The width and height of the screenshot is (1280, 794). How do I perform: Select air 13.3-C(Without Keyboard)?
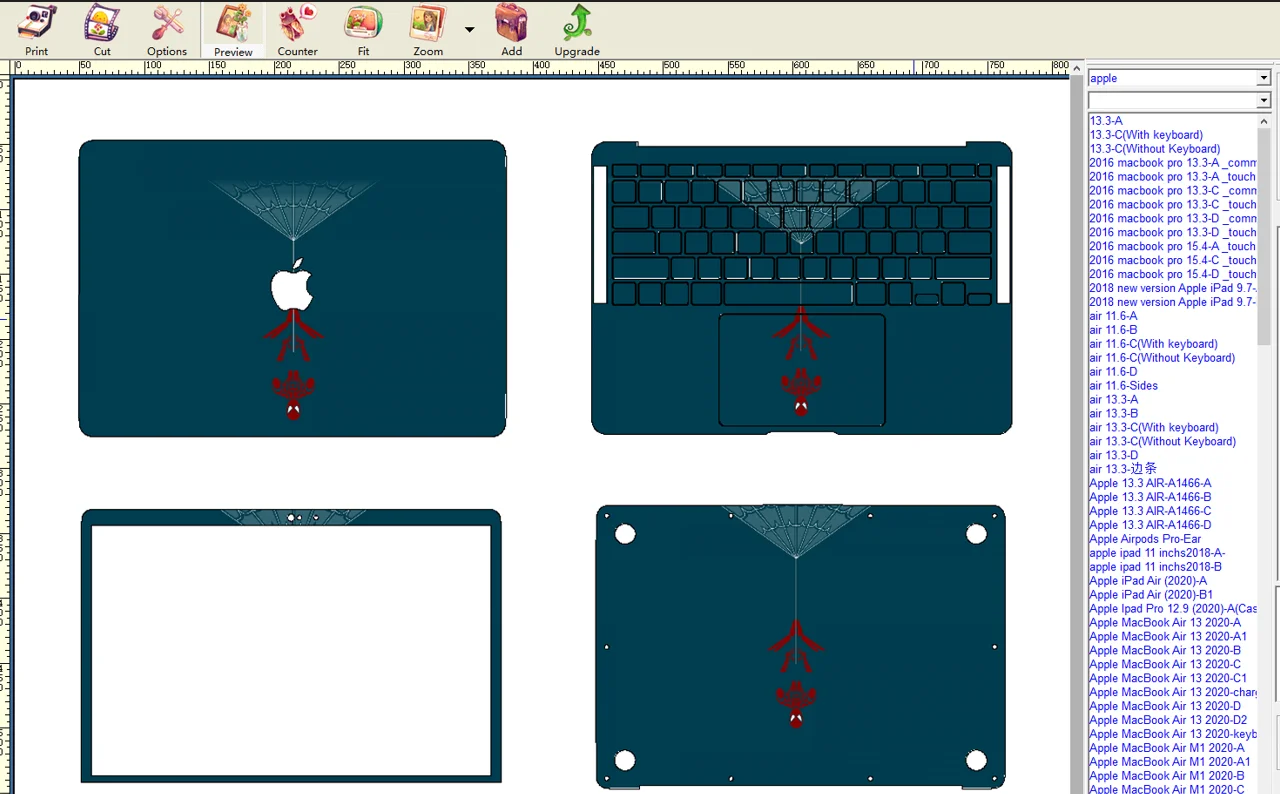[x=1162, y=442]
